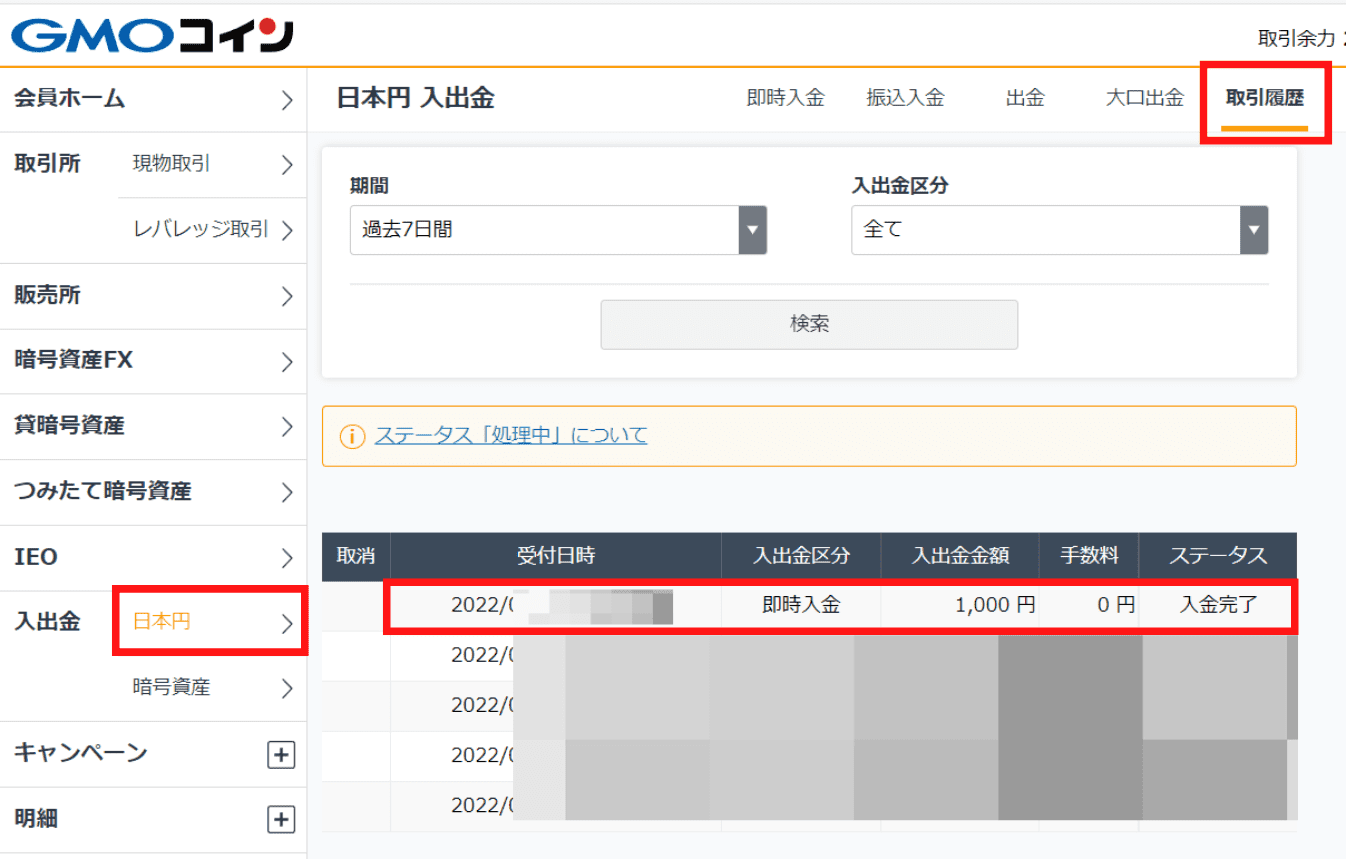Open the ステータス「処理中」について link

(x=511, y=436)
